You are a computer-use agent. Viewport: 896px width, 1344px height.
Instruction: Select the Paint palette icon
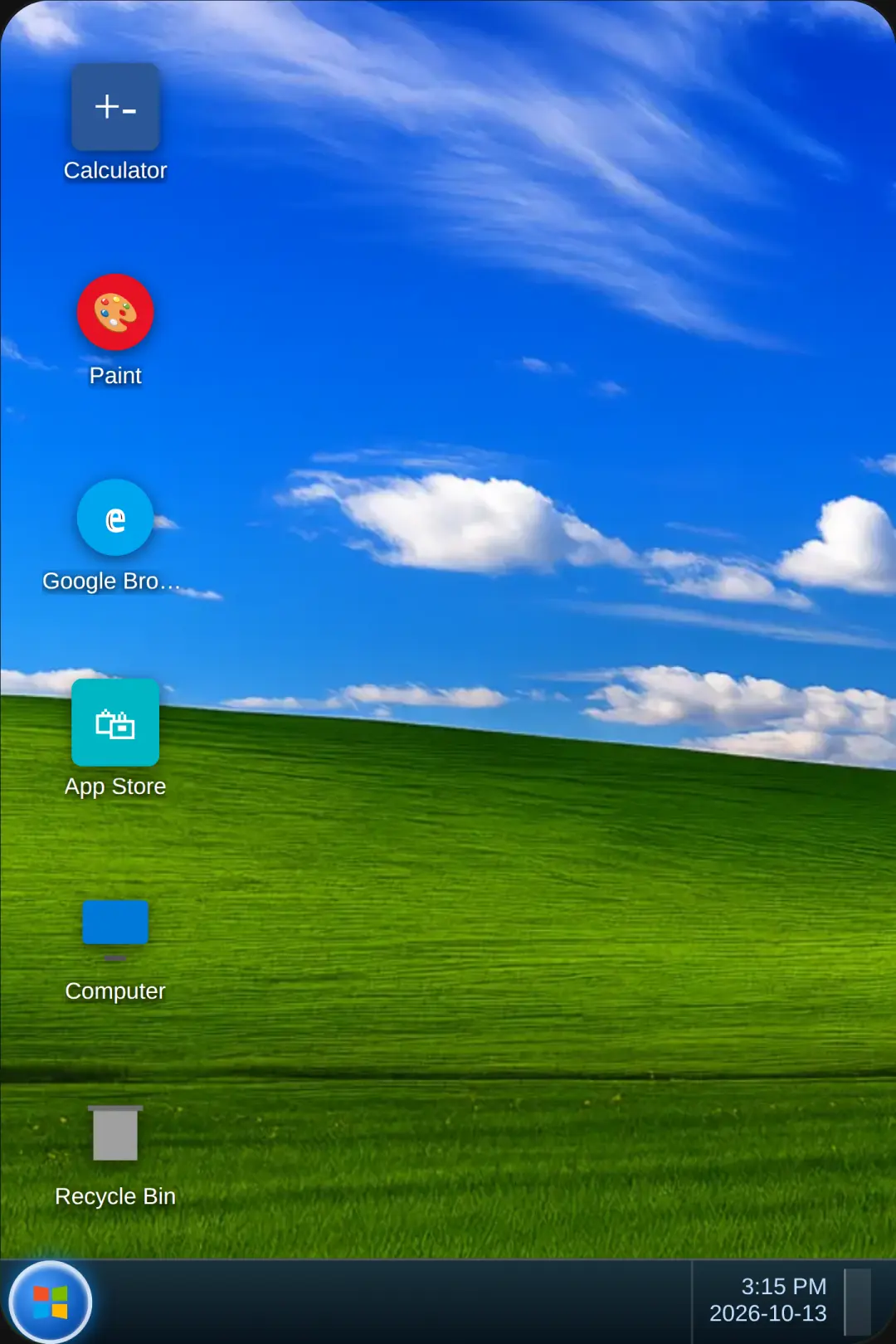115,312
